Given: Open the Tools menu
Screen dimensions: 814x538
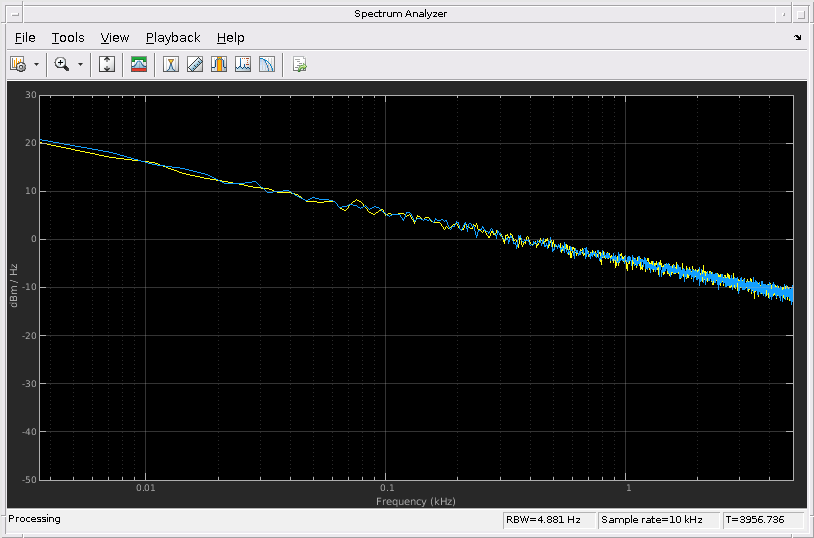Looking at the screenshot, I should (68, 37).
